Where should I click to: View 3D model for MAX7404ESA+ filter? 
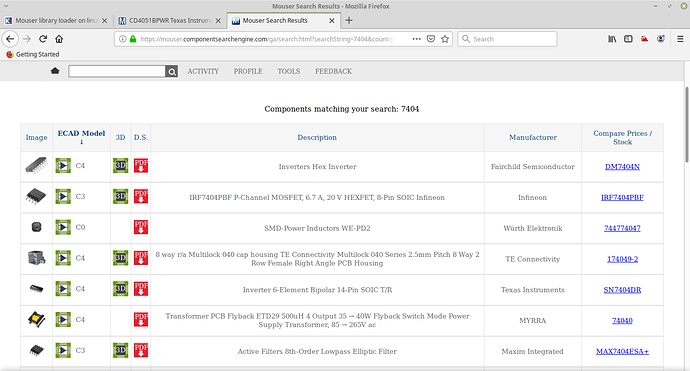[121, 350]
